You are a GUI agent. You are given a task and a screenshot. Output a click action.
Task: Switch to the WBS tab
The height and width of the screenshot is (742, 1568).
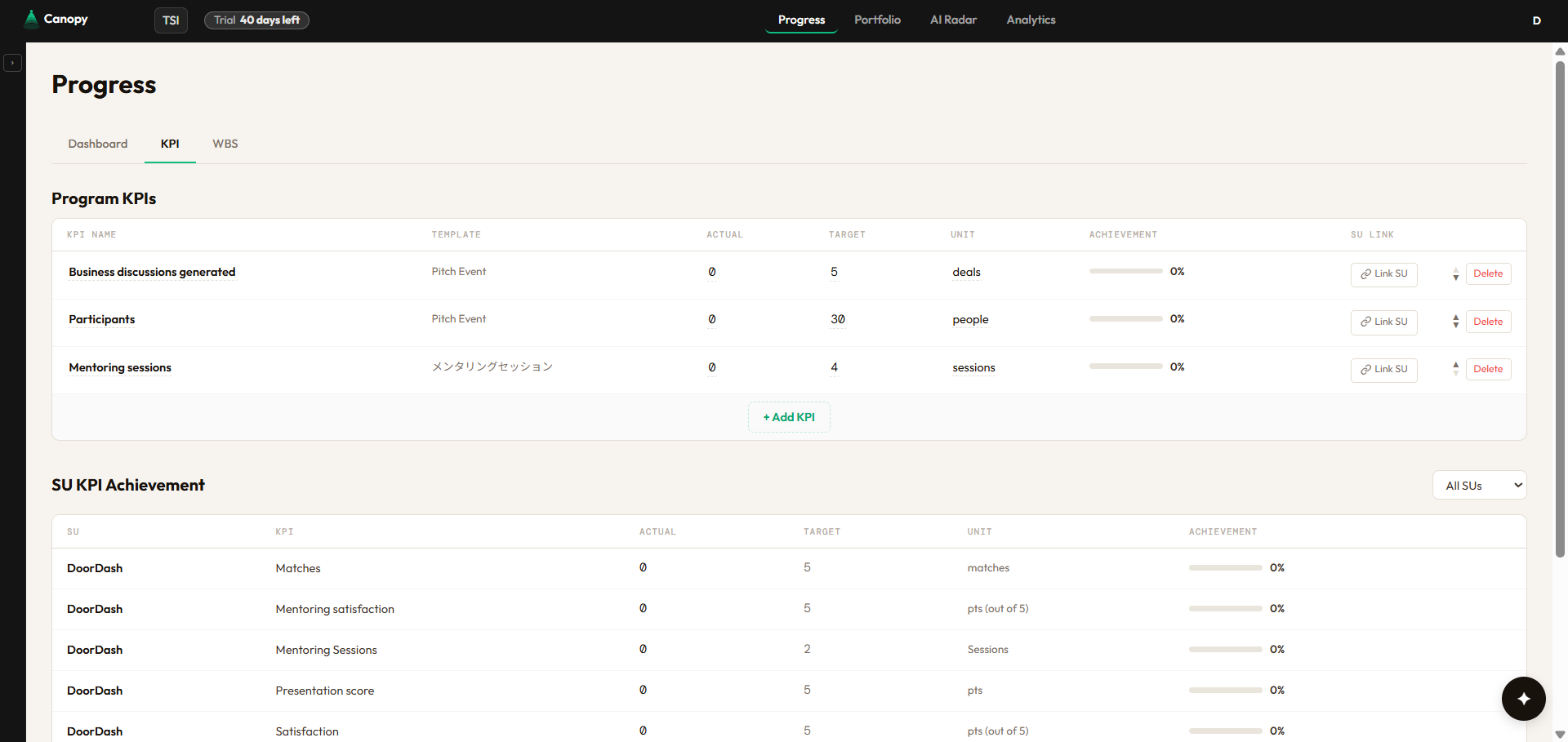[x=225, y=144]
